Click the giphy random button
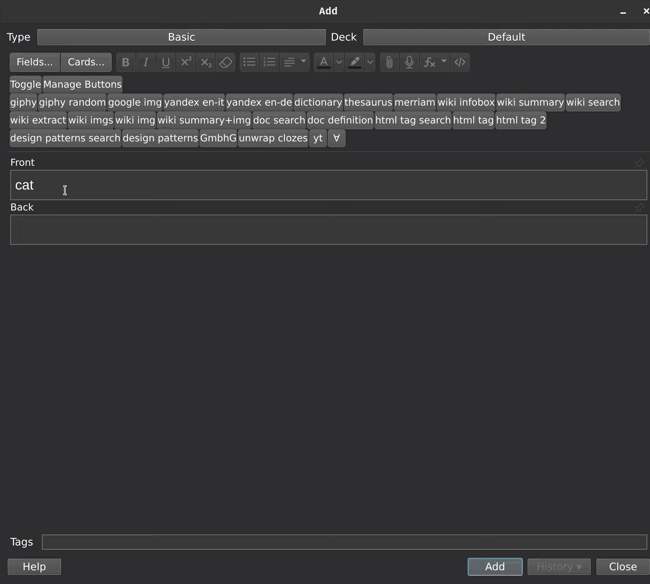The width and height of the screenshot is (650, 584). point(72,102)
